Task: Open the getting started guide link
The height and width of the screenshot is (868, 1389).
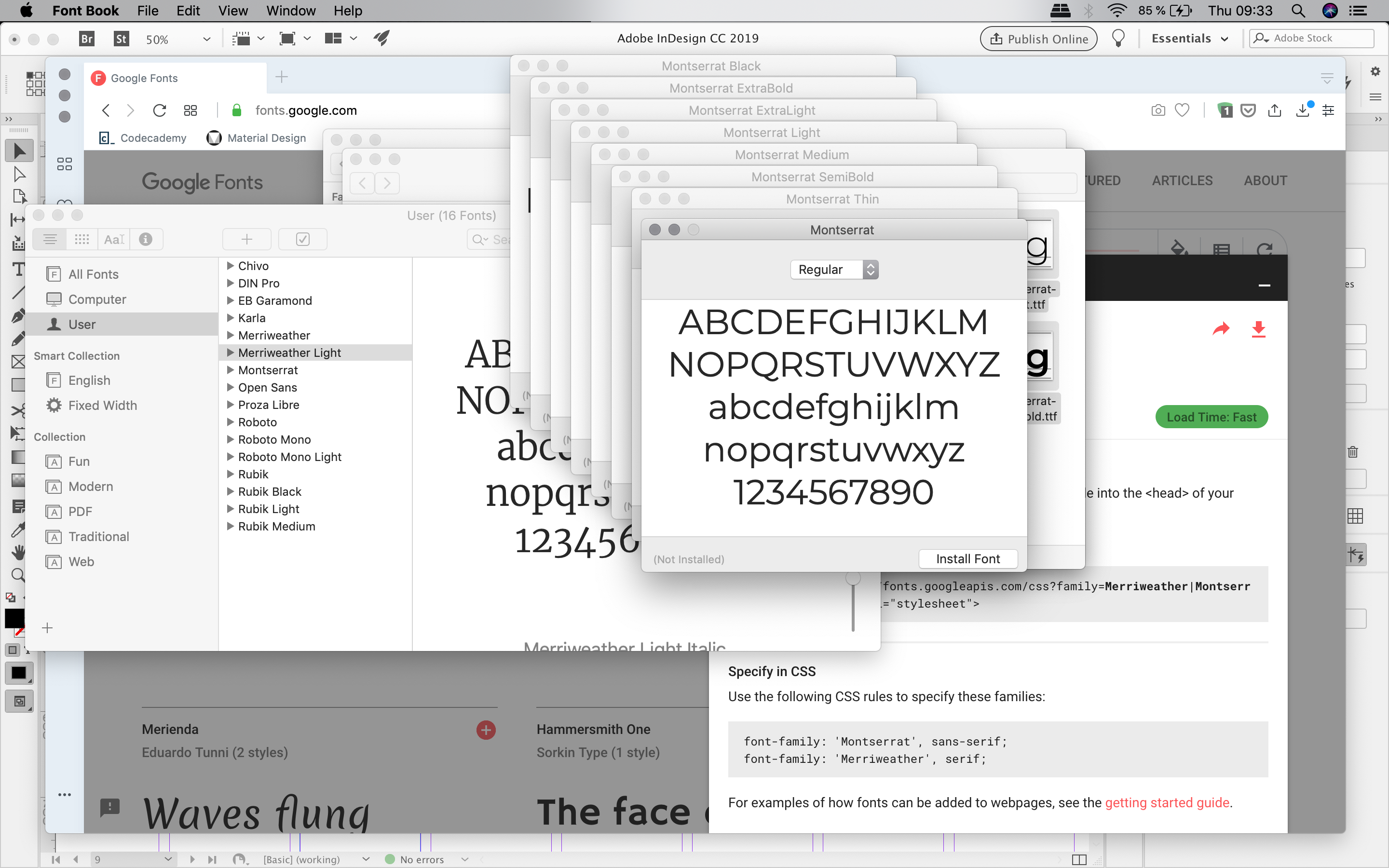Action: [x=1167, y=802]
